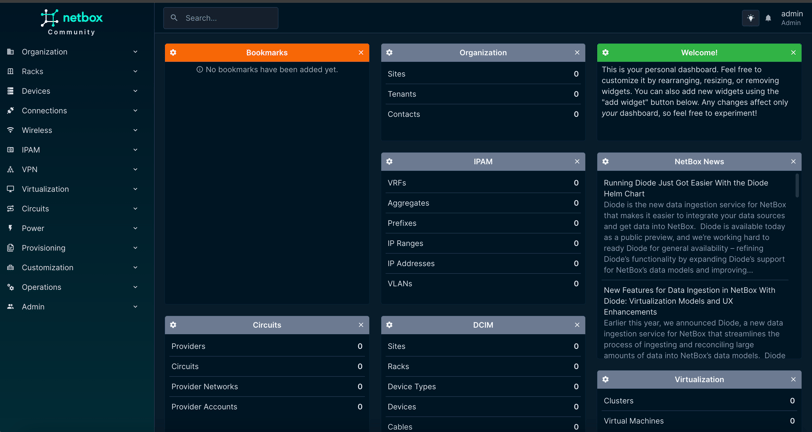Image resolution: width=812 pixels, height=432 pixels.
Task: Configure the Circuits widget via gear icon
Action: [x=173, y=325]
